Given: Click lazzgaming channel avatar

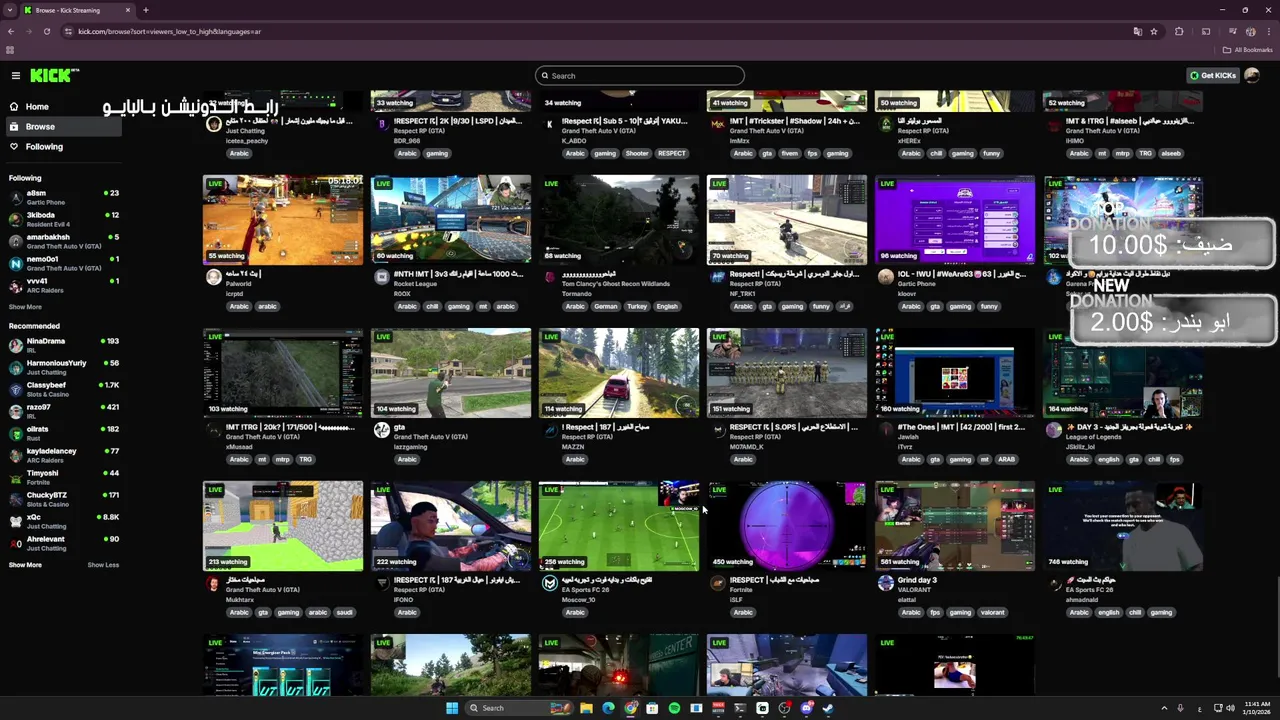Looking at the screenshot, I should point(382,430).
